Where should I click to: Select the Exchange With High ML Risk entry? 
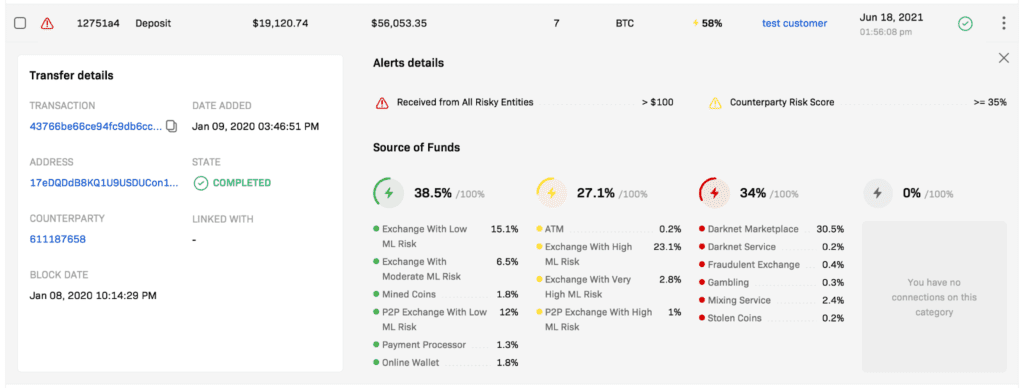(x=609, y=254)
